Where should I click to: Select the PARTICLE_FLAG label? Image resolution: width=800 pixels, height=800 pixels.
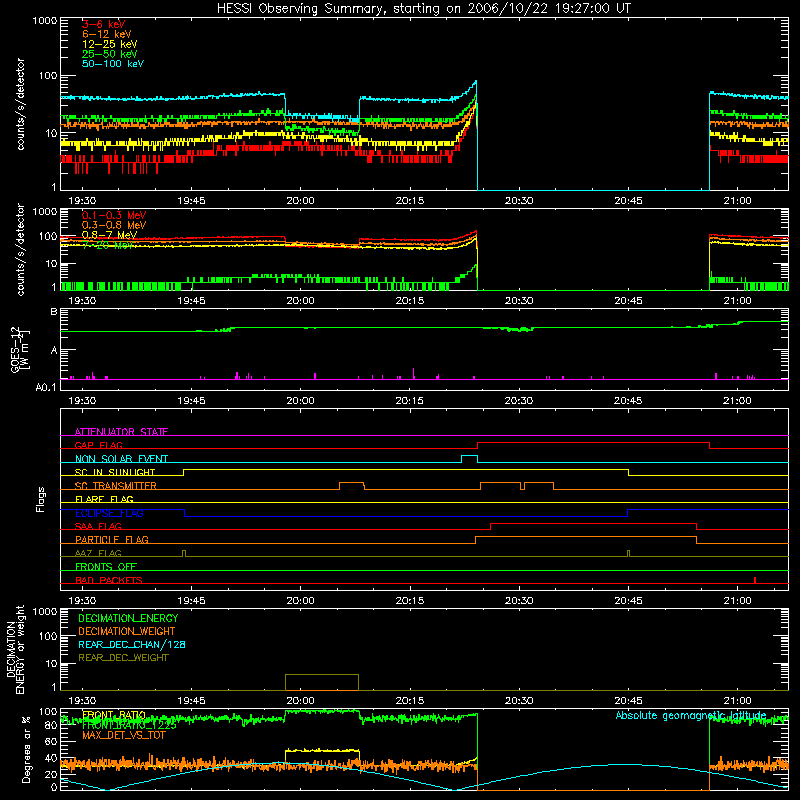click(x=112, y=540)
